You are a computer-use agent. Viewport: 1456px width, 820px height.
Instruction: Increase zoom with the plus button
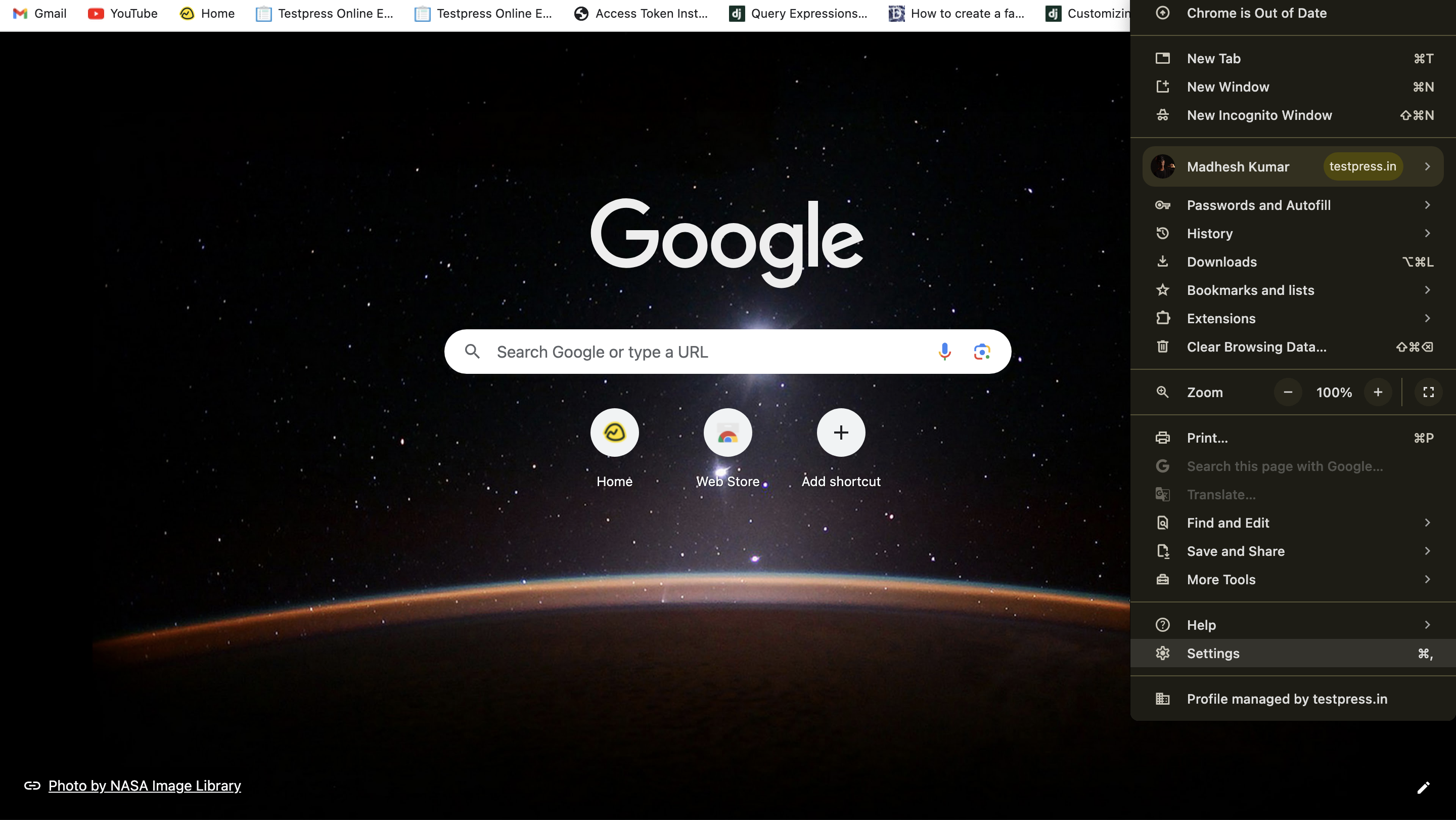1378,393
